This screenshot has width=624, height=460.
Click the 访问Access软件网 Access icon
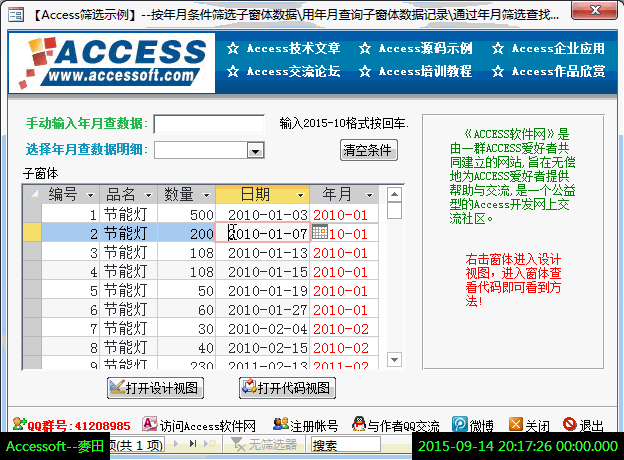[x=150, y=424]
